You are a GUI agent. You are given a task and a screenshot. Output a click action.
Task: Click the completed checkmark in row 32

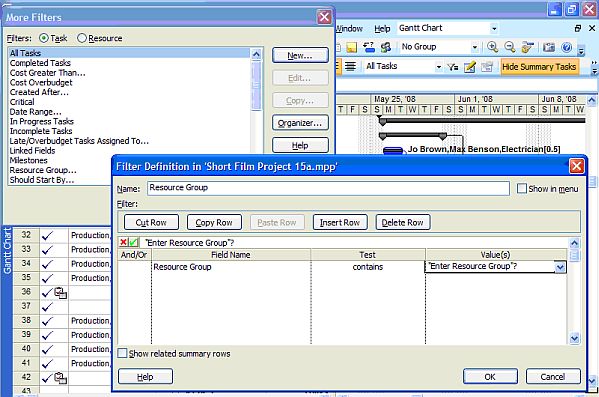(x=47, y=236)
